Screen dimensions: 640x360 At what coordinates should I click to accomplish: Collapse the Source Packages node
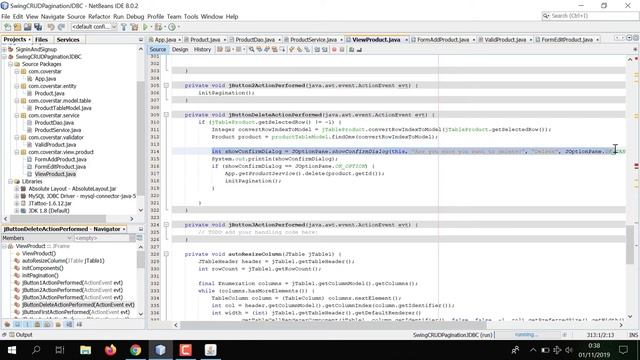(11, 64)
